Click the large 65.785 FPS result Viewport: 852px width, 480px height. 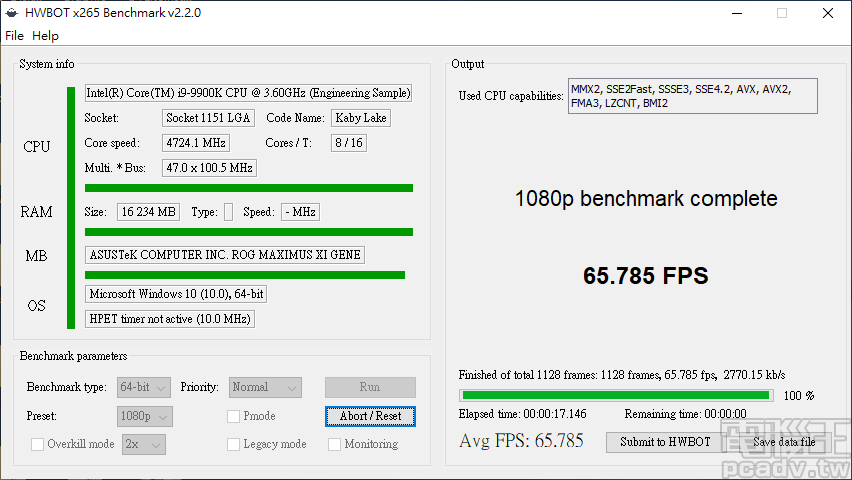[646, 276]
